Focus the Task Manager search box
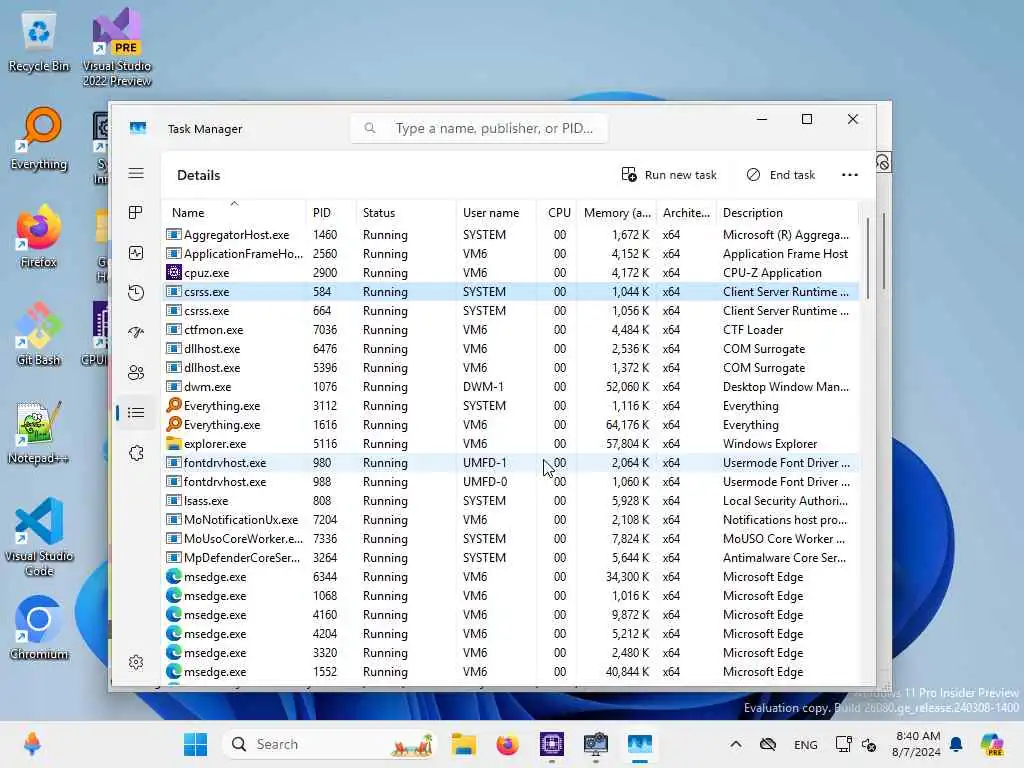 coord(479,128)
